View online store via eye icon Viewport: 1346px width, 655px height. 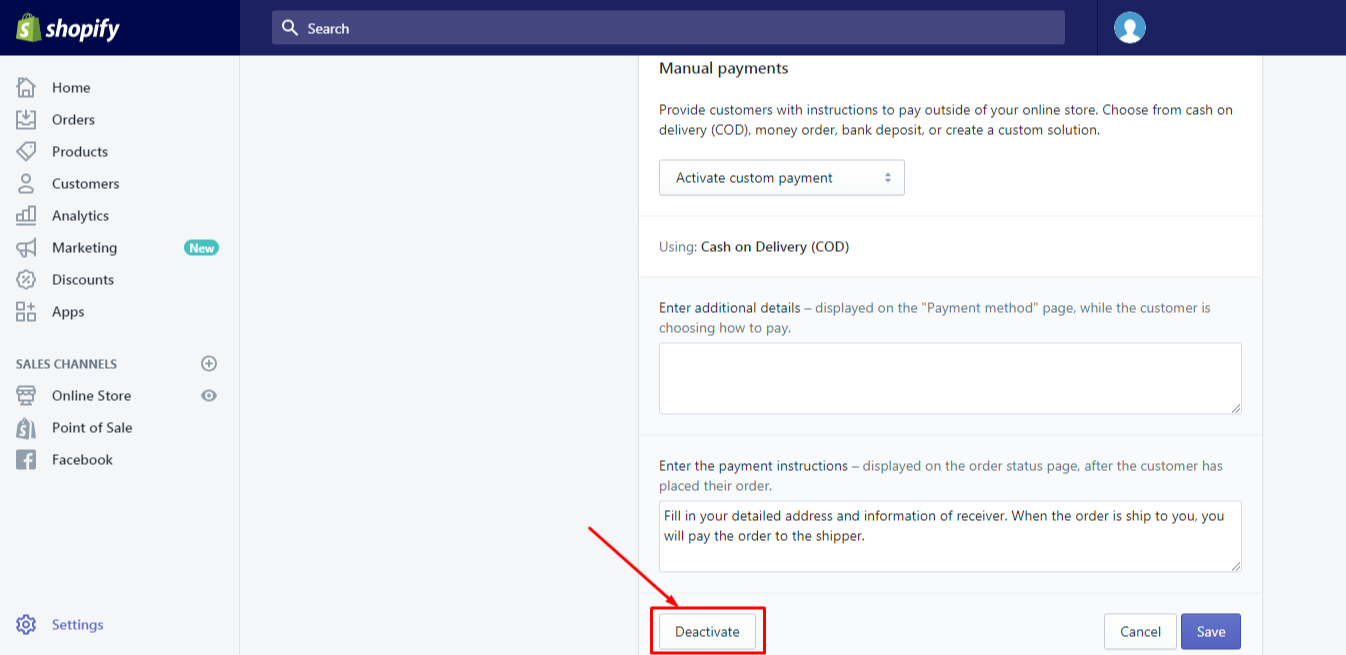(x=209, y=396)
